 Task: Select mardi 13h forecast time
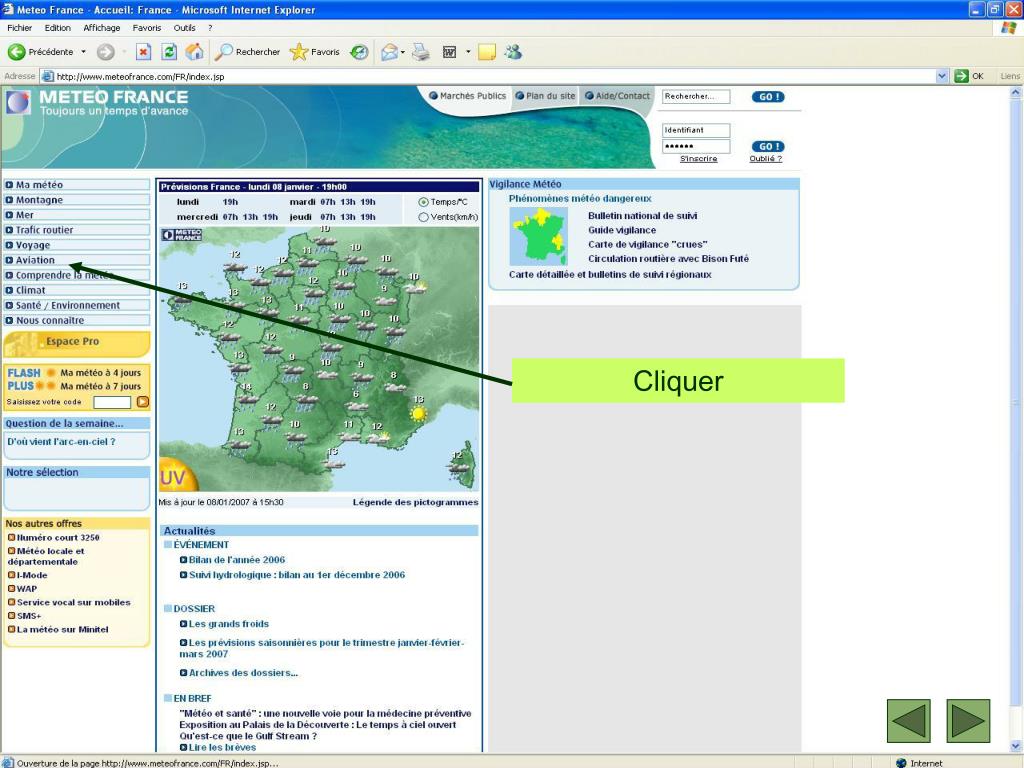pyautogui.click(x=348, y=202)
